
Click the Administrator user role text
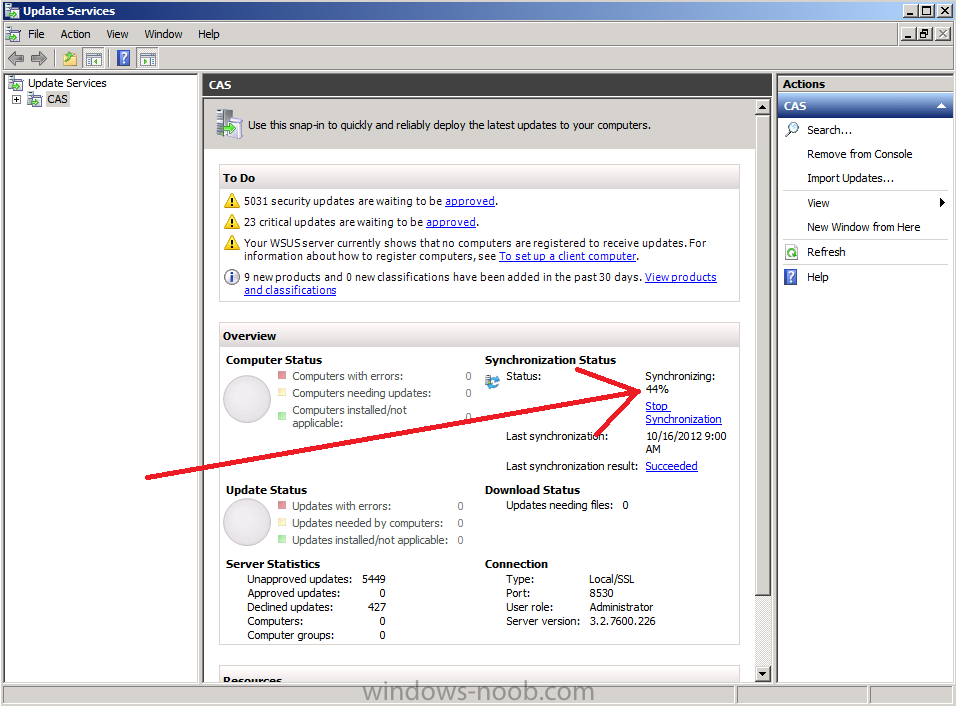click(x=621, y=607)
